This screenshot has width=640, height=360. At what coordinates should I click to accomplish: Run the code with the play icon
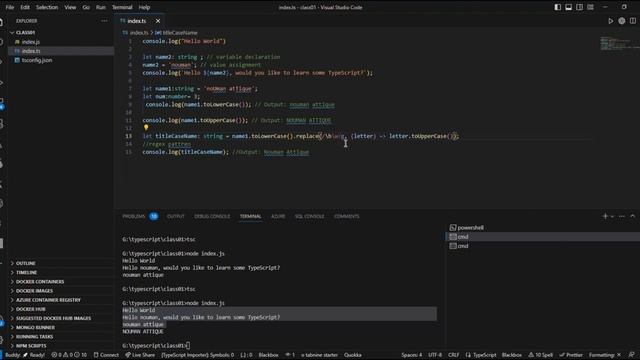click(611, 21)
